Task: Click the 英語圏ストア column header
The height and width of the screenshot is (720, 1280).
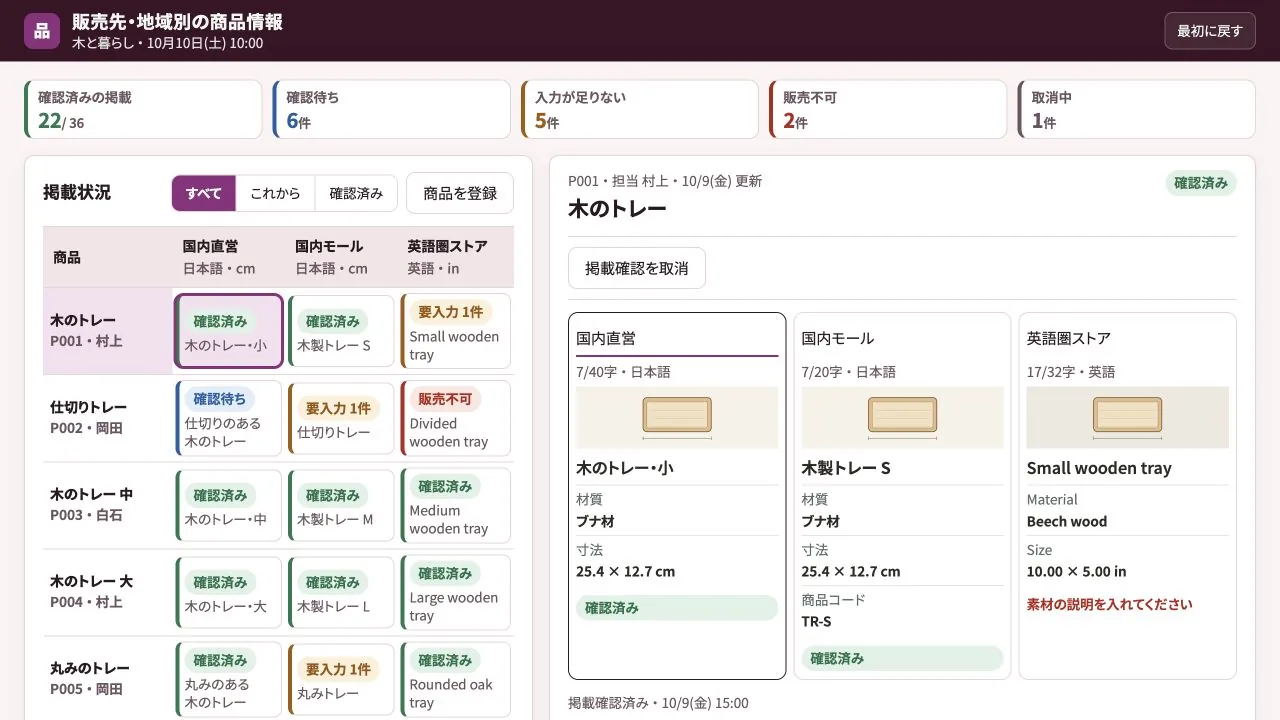Action: [x=456, y=257]
